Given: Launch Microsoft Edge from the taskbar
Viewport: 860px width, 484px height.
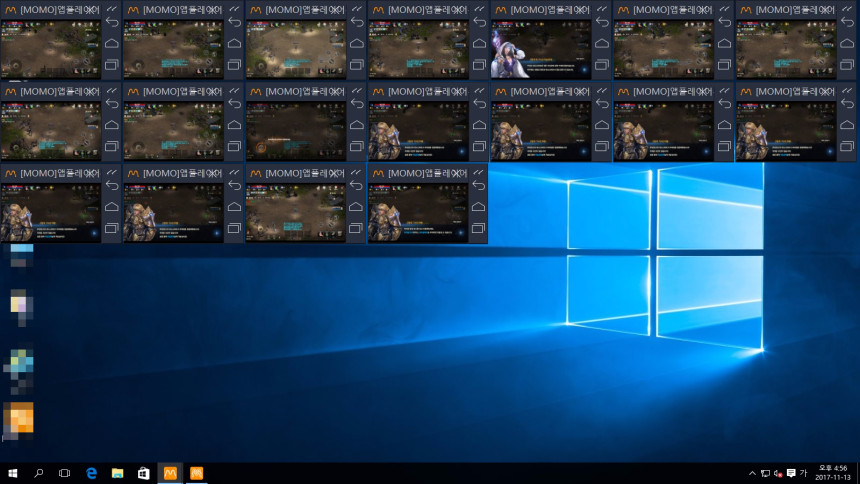Looking at the screenshot, I should coord(91,473).
